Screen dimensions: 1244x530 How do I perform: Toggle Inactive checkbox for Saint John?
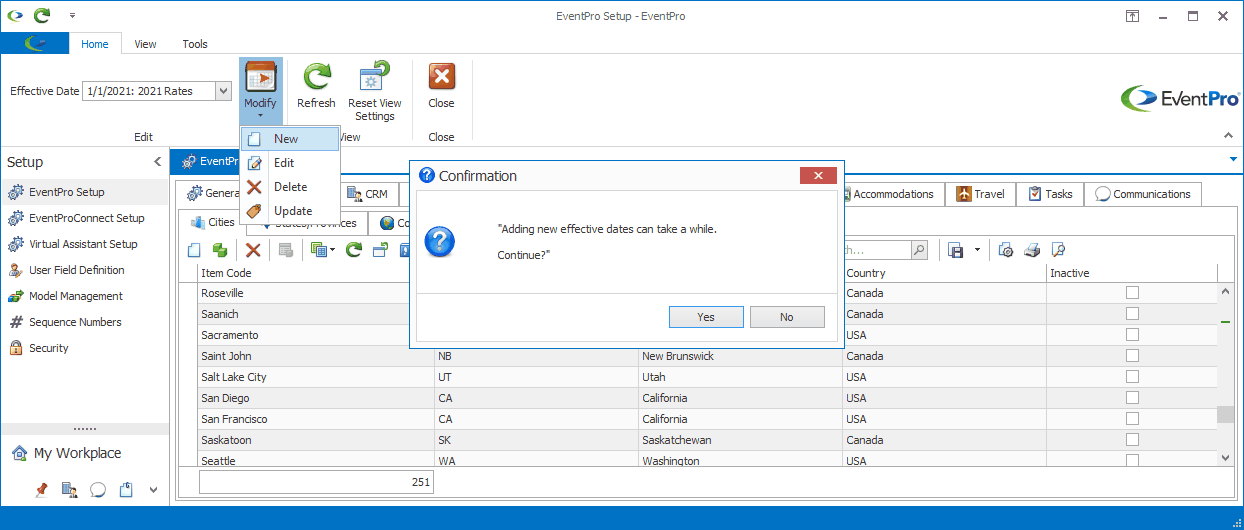[1132, 356]
